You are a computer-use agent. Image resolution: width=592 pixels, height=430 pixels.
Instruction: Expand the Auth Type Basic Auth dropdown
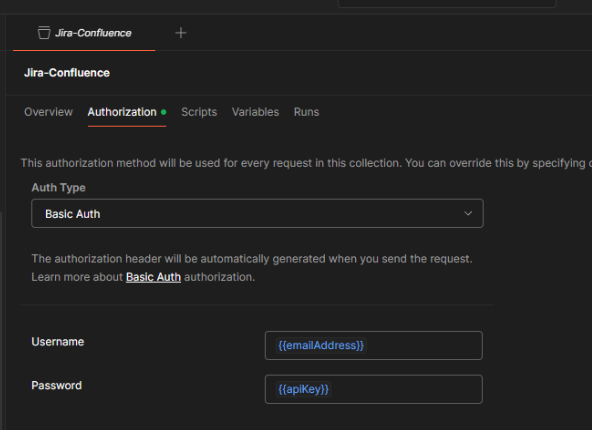click(x=257, y=214)
